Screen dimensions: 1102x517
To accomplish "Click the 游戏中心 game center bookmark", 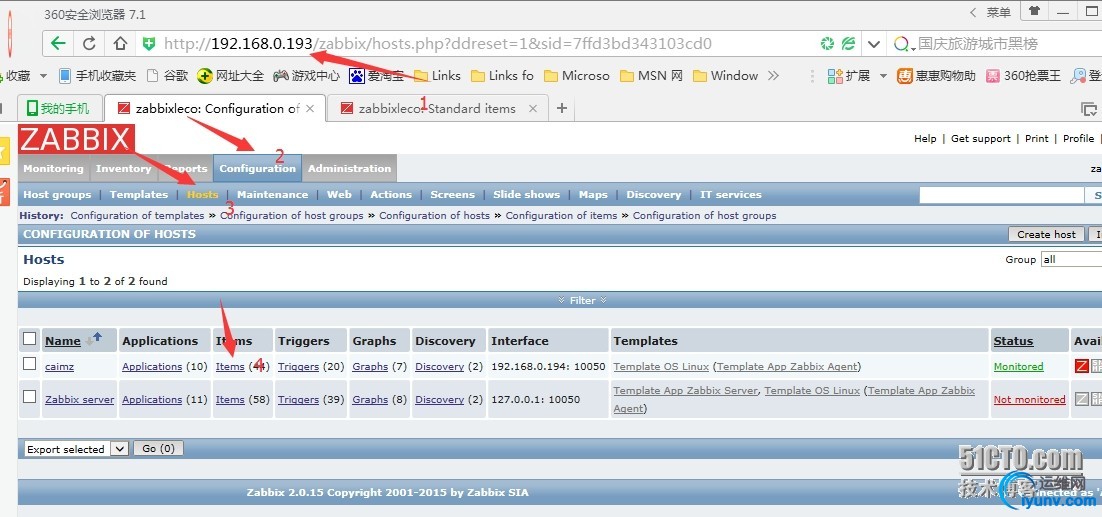I will [x=306, y=76].
